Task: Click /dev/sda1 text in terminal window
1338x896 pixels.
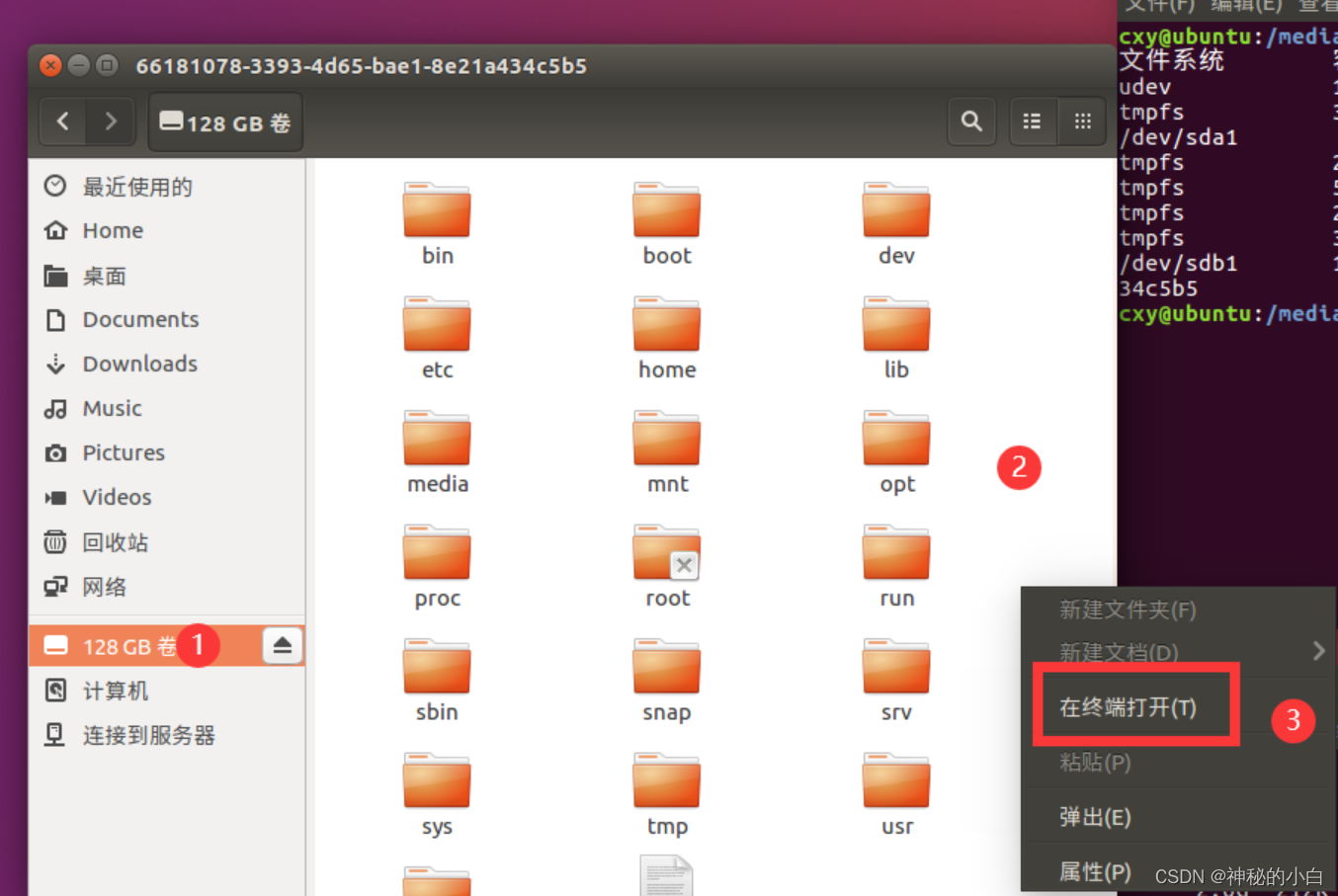Action: [x=1178, y=137]
